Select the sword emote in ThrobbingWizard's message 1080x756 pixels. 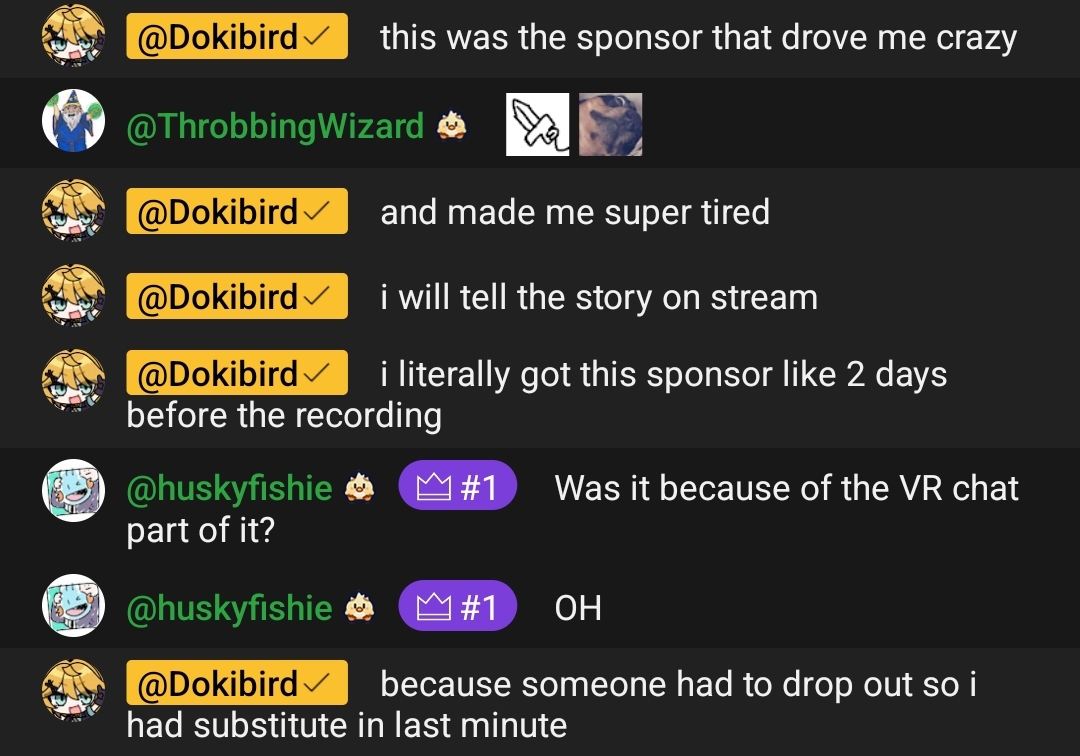click(x=537, y=125)
